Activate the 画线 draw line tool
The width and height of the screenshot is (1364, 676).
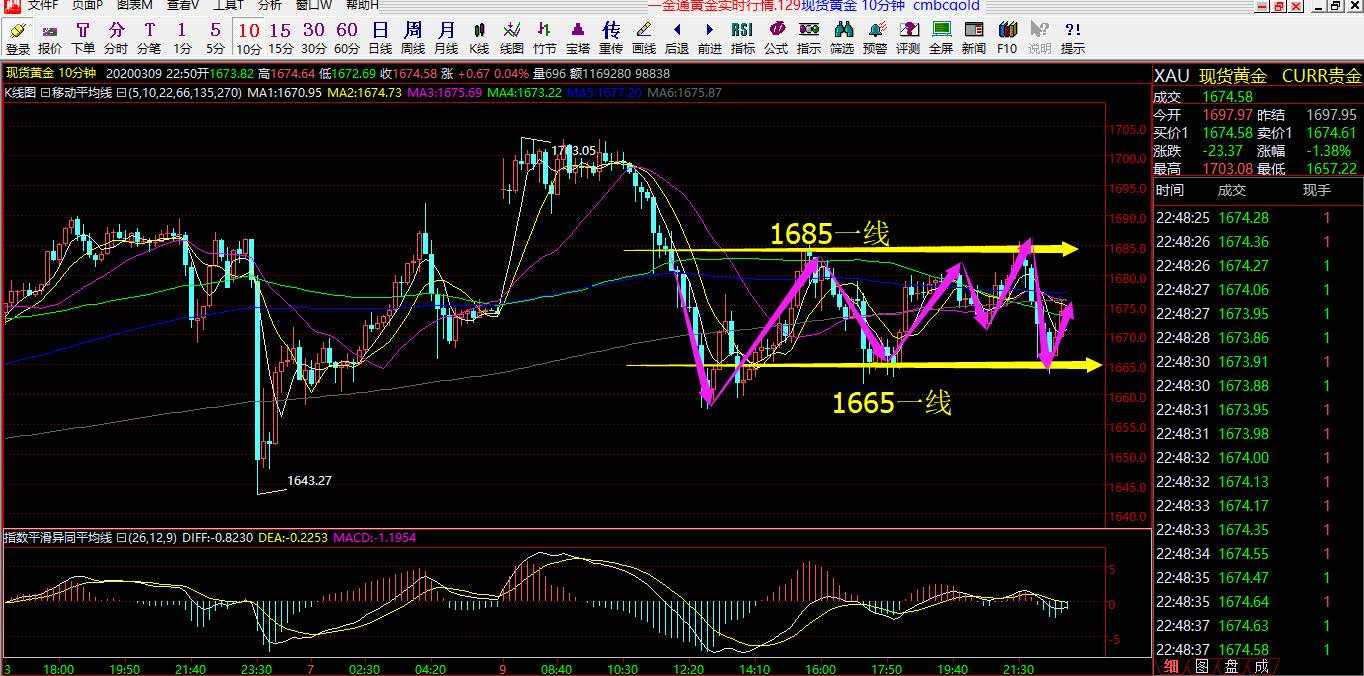point(644,38)
